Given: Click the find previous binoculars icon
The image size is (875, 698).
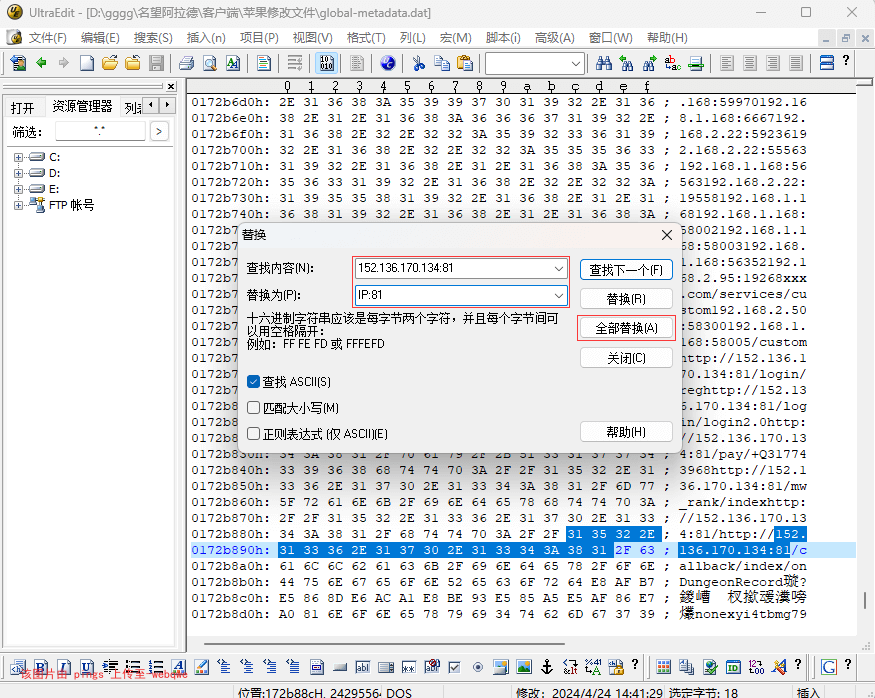Looking at the screenshot, I should tap(627, 62).
